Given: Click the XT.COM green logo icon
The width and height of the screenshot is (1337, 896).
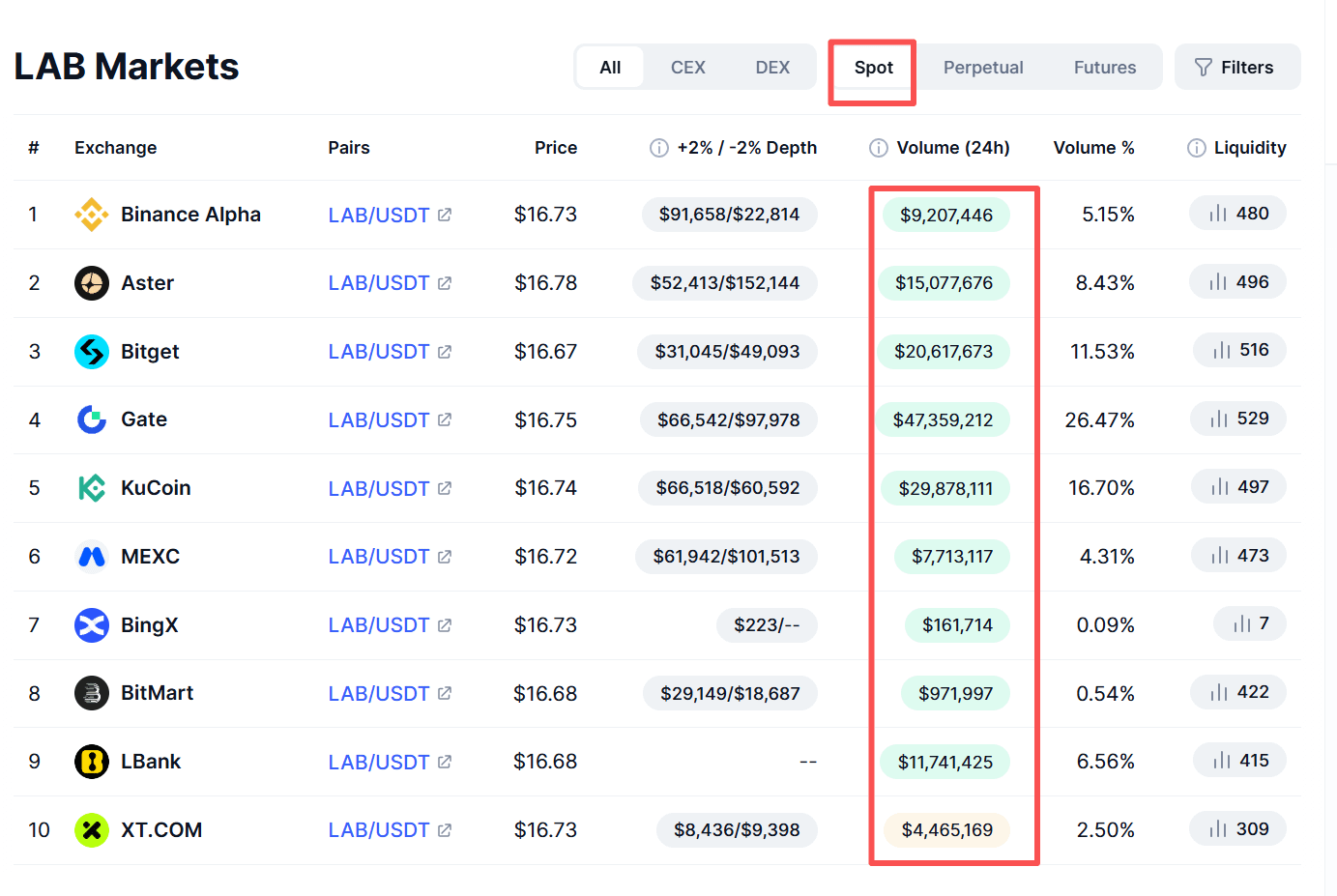Looking at the screenshot, I should tap(92, 830).
